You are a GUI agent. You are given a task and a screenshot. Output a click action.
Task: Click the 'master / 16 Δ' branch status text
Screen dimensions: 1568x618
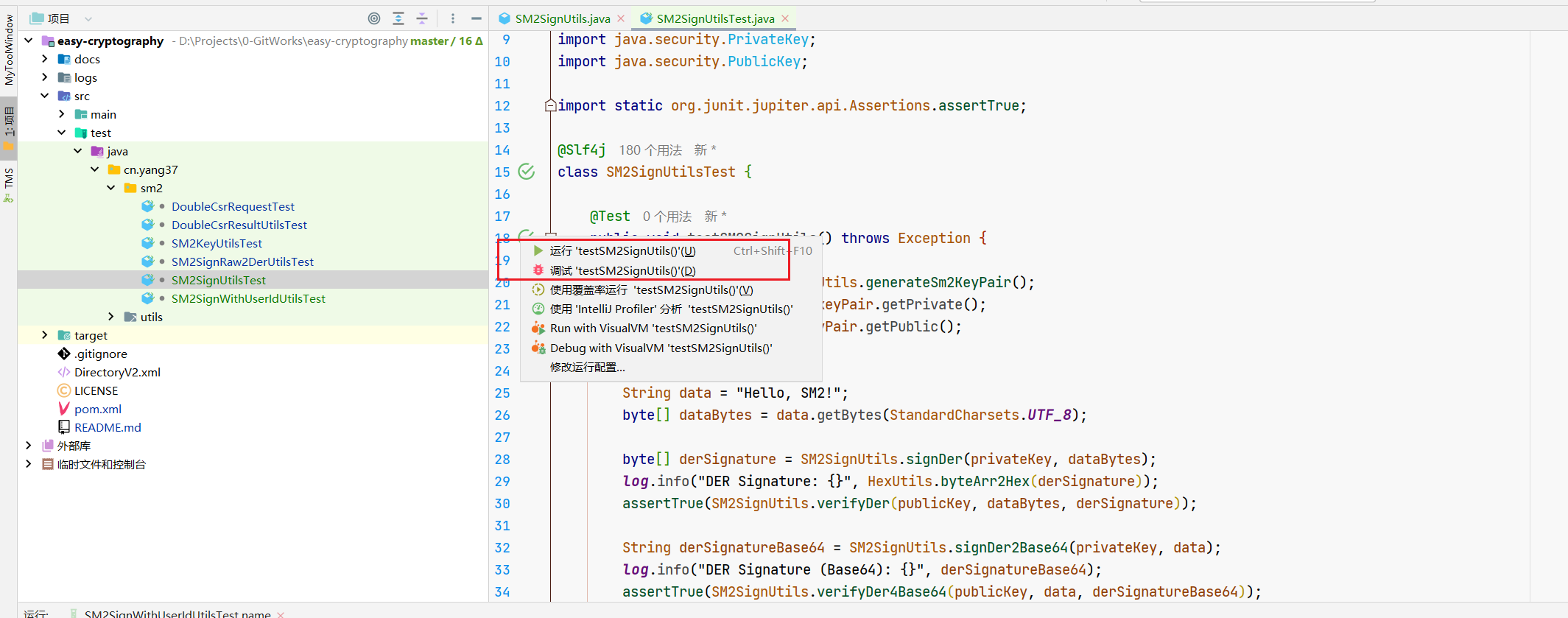pyautogui.click(x=446, y=41)
